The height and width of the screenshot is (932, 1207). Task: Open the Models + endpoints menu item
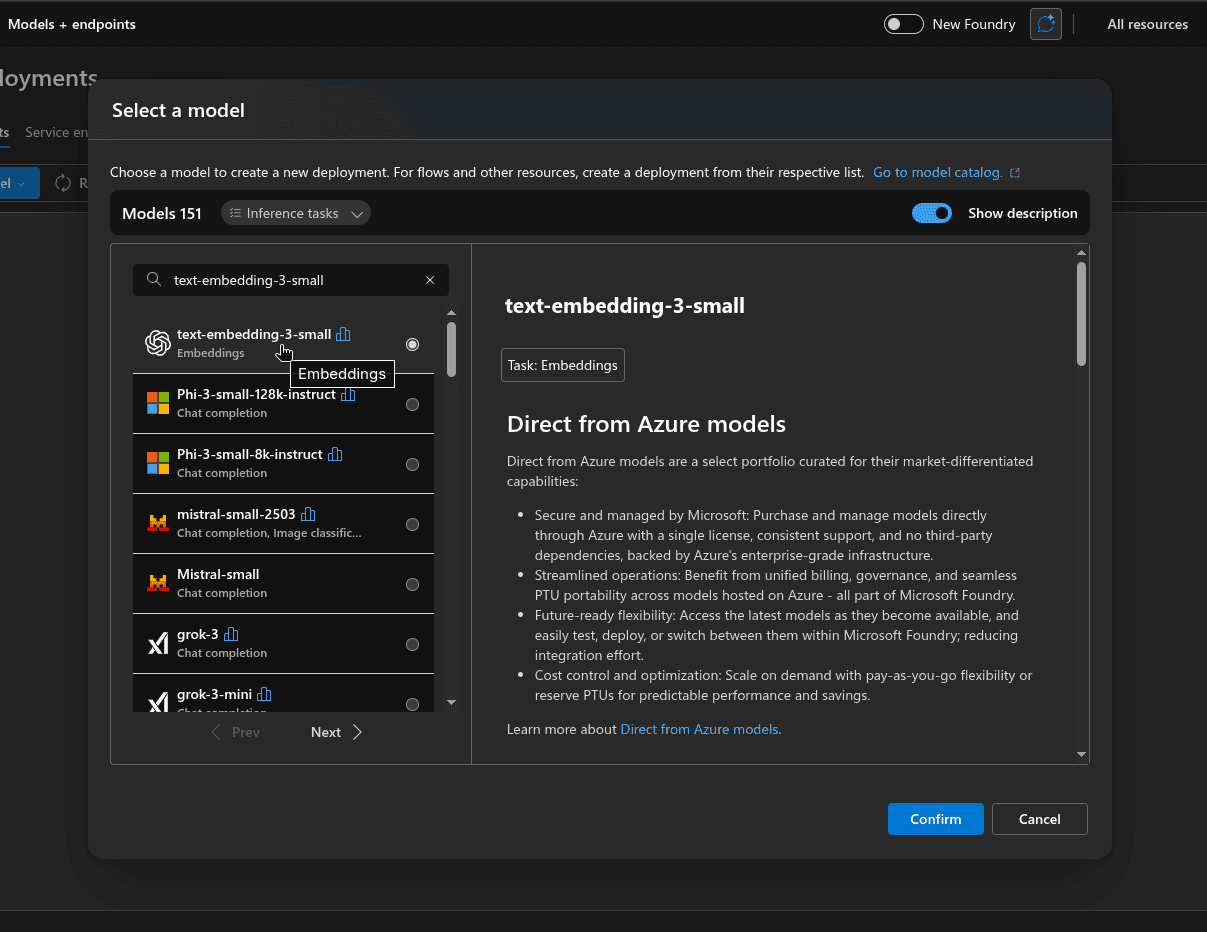(x=71, y=24)
